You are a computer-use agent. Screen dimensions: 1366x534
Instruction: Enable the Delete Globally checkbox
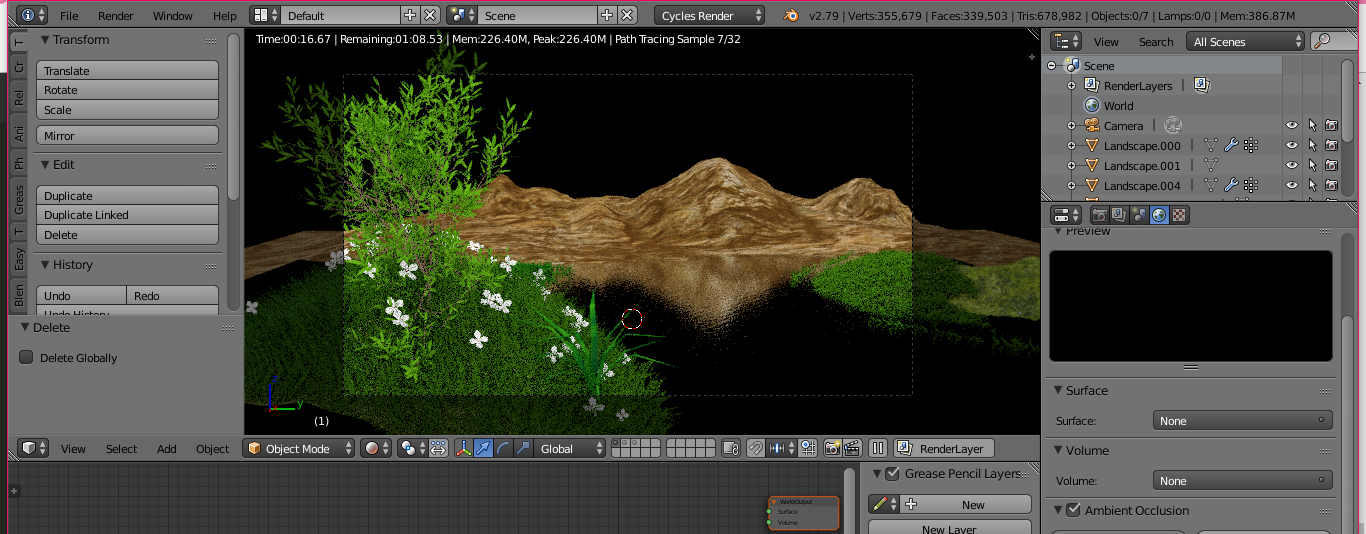point(27,358)
